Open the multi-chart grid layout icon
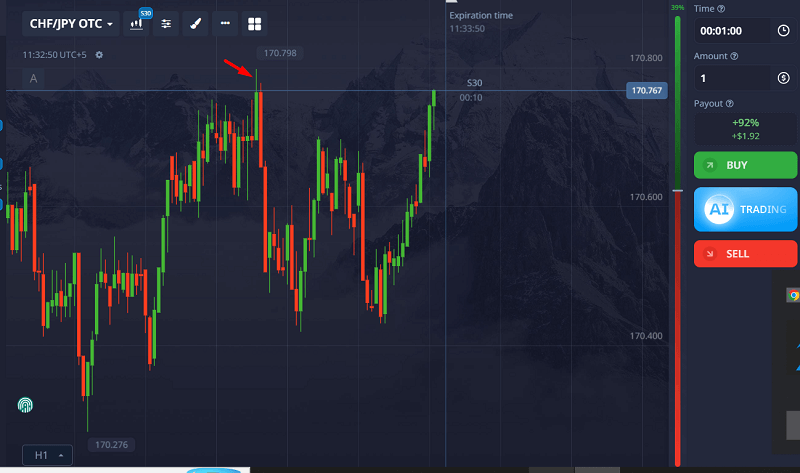Image resolution: width=800 pixels, height=473 pixels. 255,23
